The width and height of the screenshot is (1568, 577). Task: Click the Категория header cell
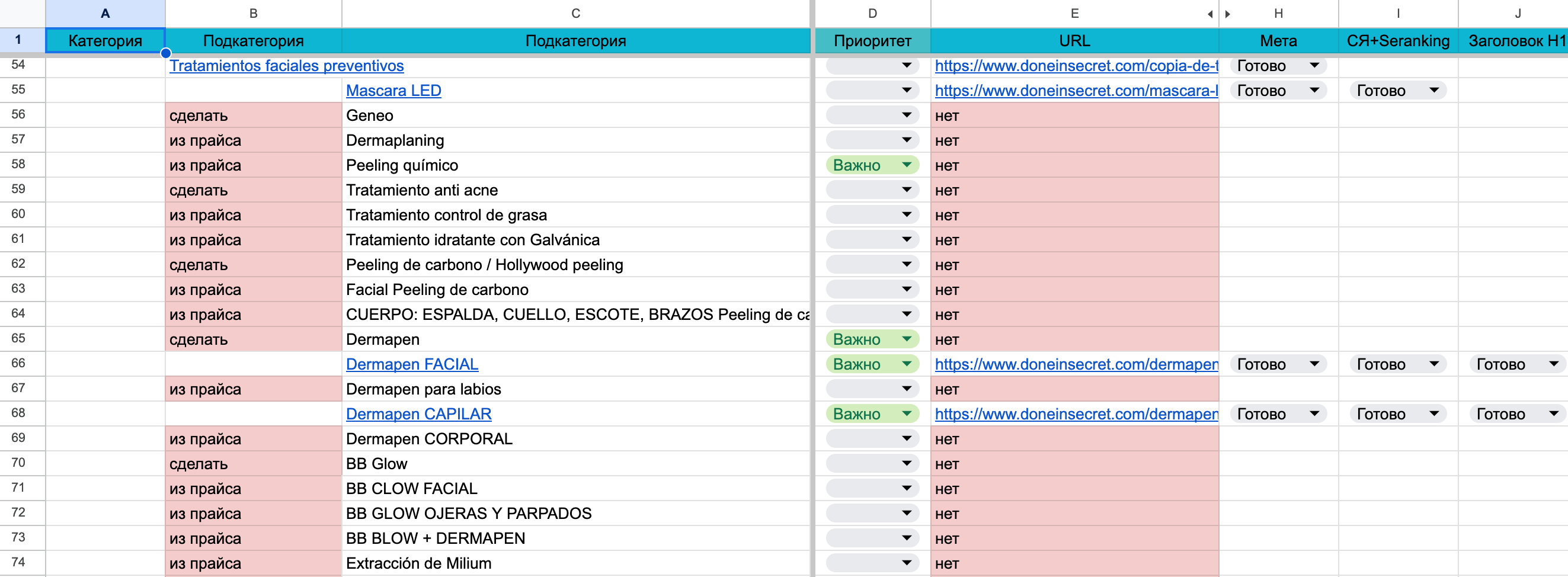105,41
